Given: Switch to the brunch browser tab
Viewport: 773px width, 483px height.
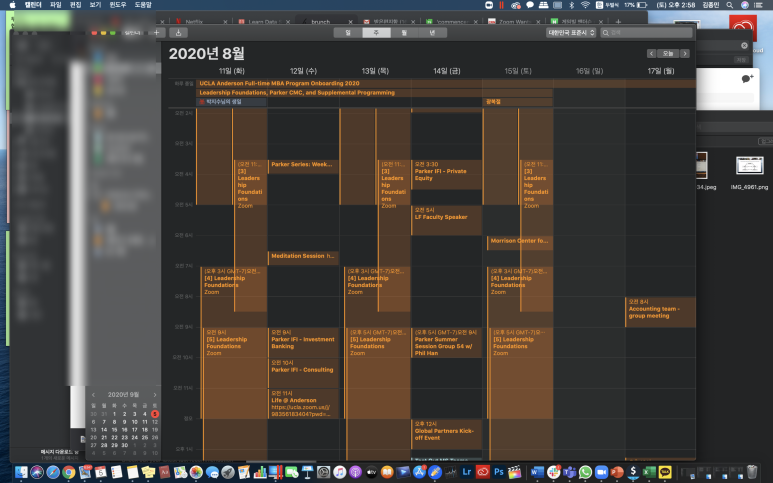Looking at the screenshot, I should [320, 22].
